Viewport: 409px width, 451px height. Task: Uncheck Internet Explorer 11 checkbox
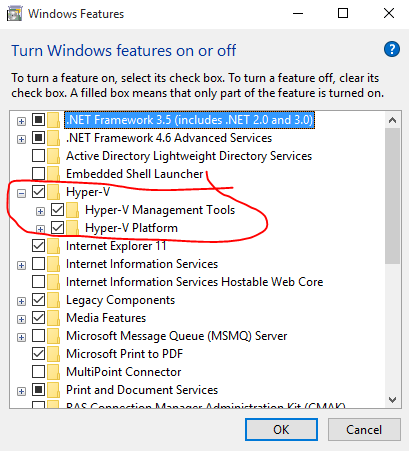tap(38, 246)
